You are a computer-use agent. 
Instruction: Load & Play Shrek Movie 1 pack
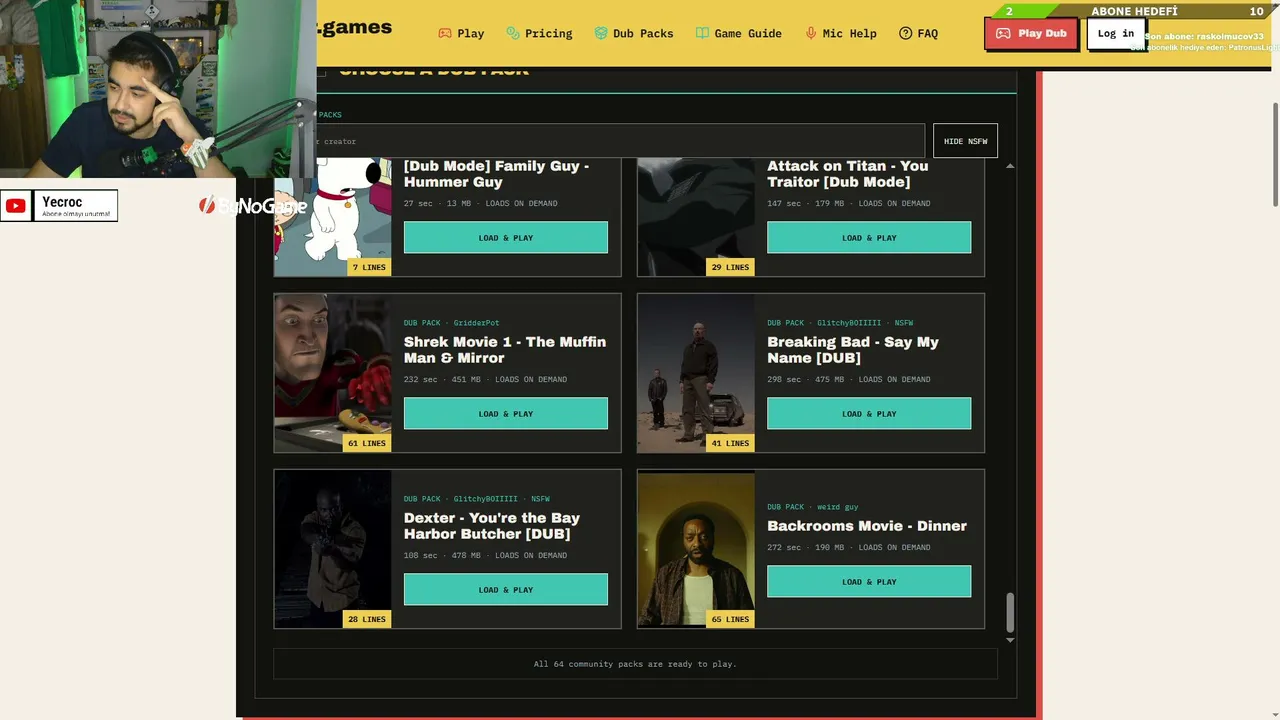[x=506, y=414]
